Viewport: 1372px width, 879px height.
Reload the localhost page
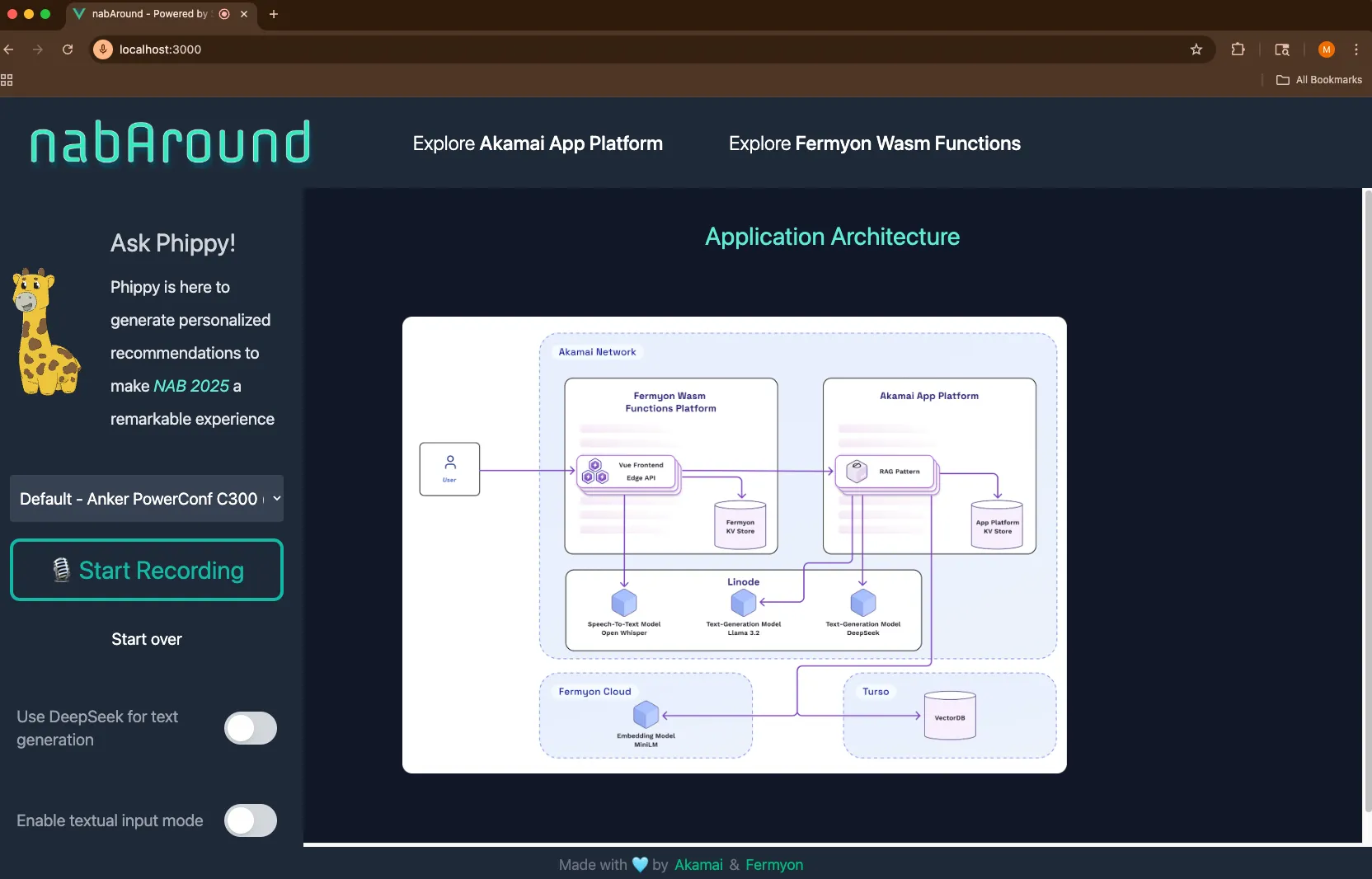(x=68, y=49)
